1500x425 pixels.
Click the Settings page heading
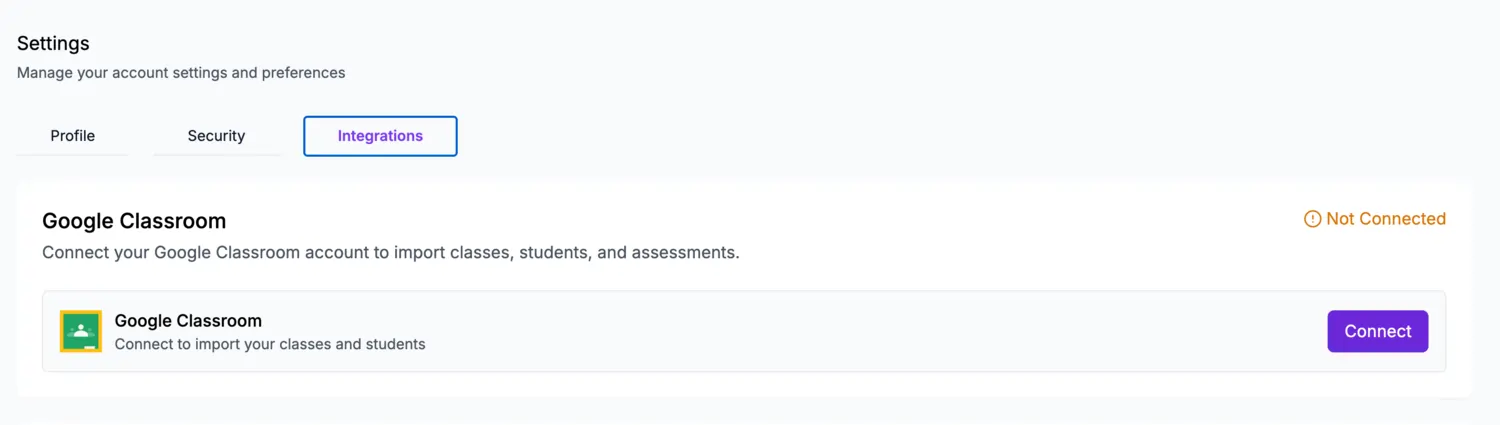coord(53,43)
